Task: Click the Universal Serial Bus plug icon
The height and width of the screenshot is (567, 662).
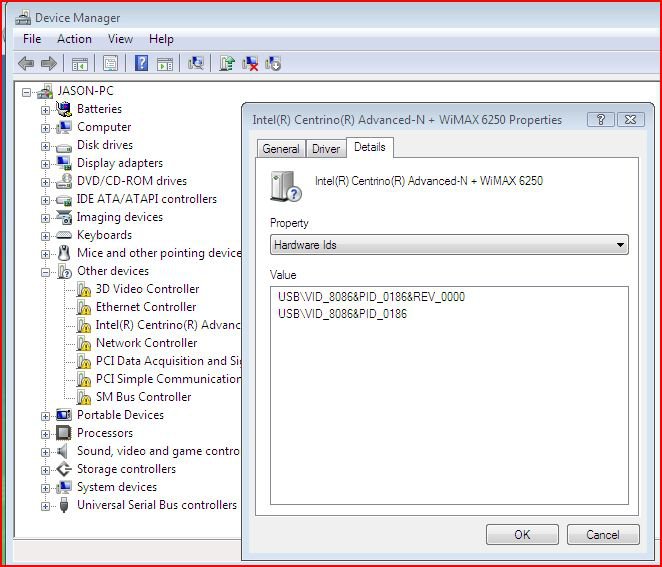Action: coord(64,505)
